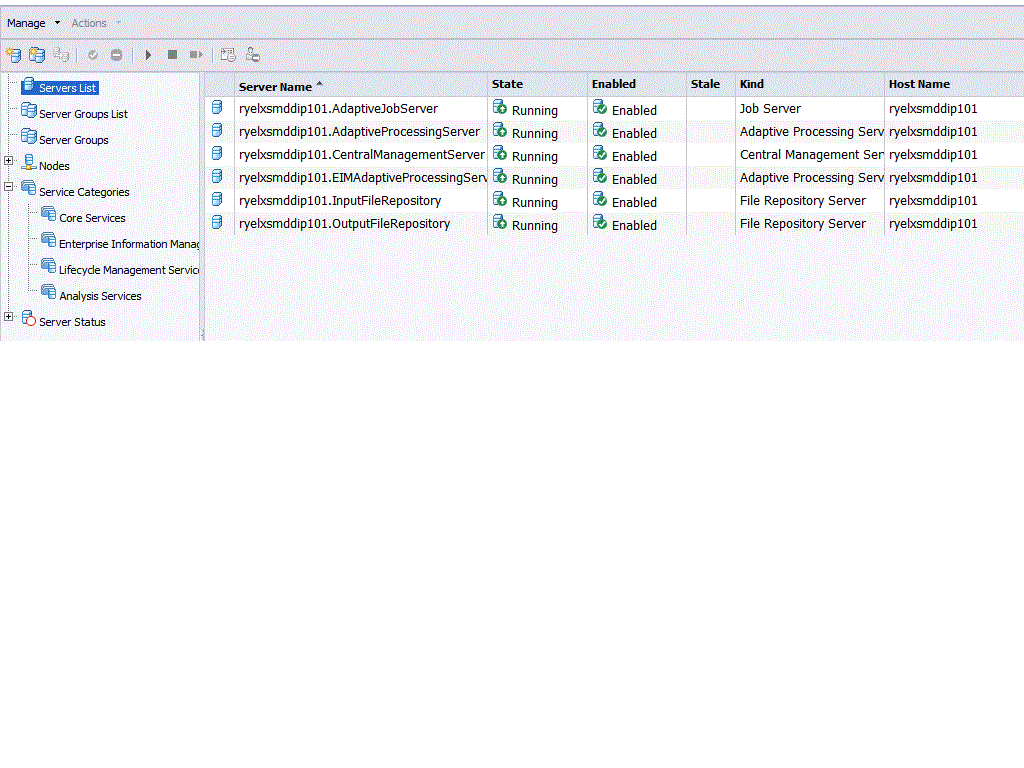Click the Host Name column header

920,84
